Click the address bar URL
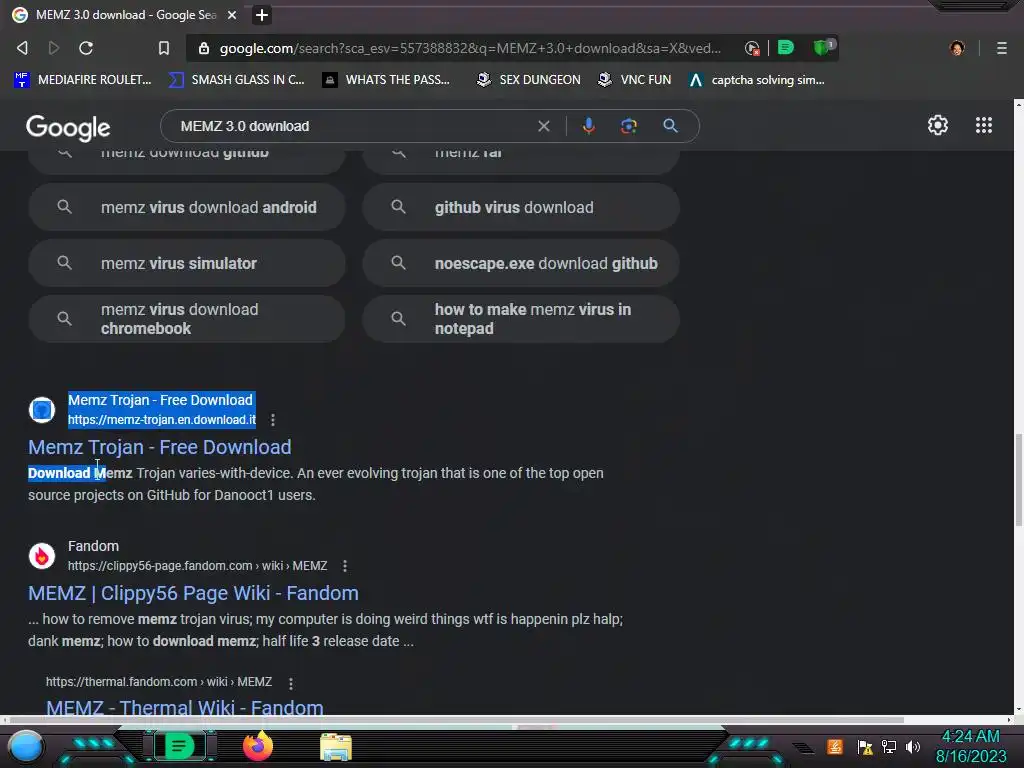Viewport: 1024px width, 768px height. 470,48
